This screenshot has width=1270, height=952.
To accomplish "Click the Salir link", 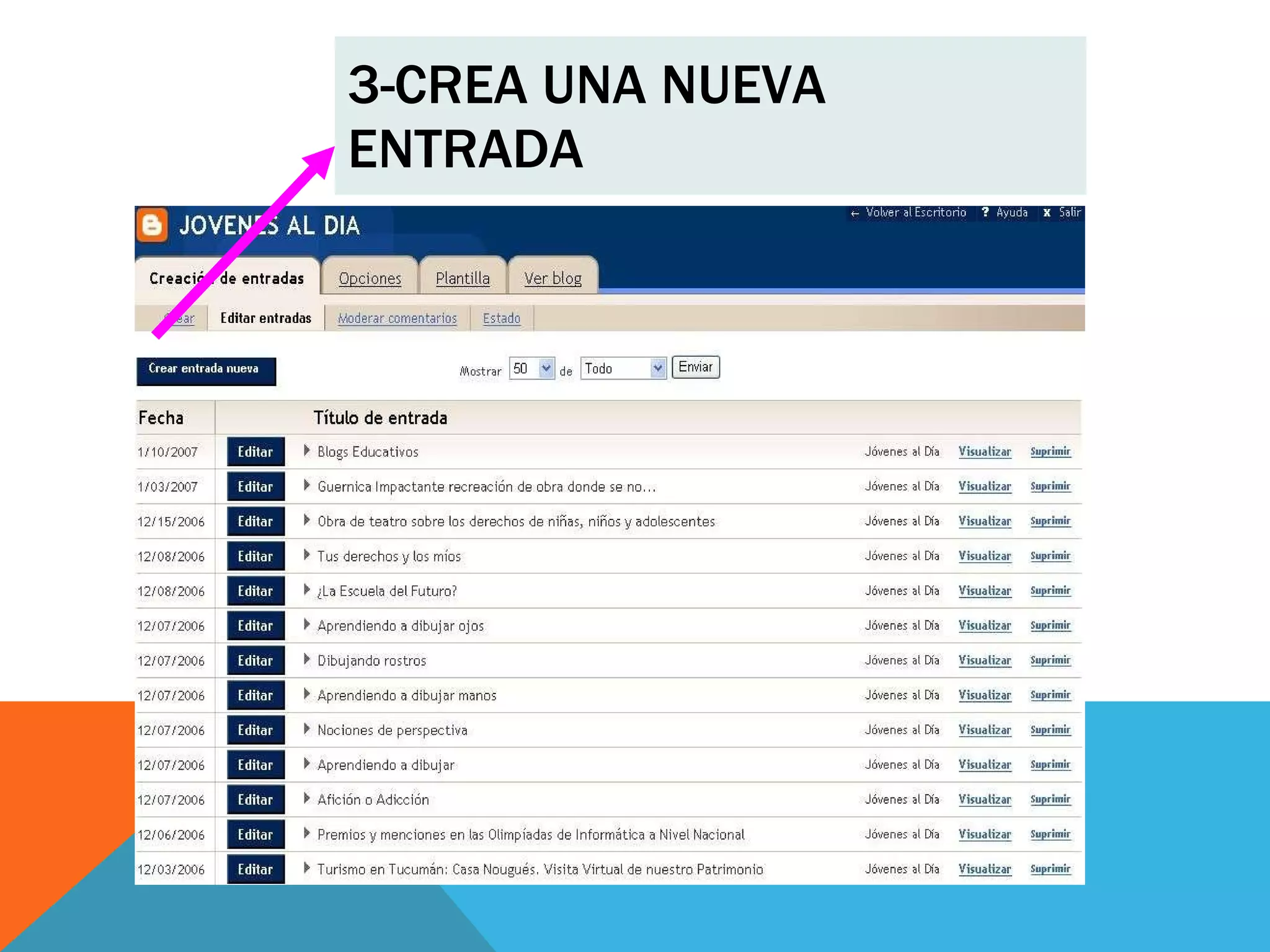I will (x=1070, y=213).
